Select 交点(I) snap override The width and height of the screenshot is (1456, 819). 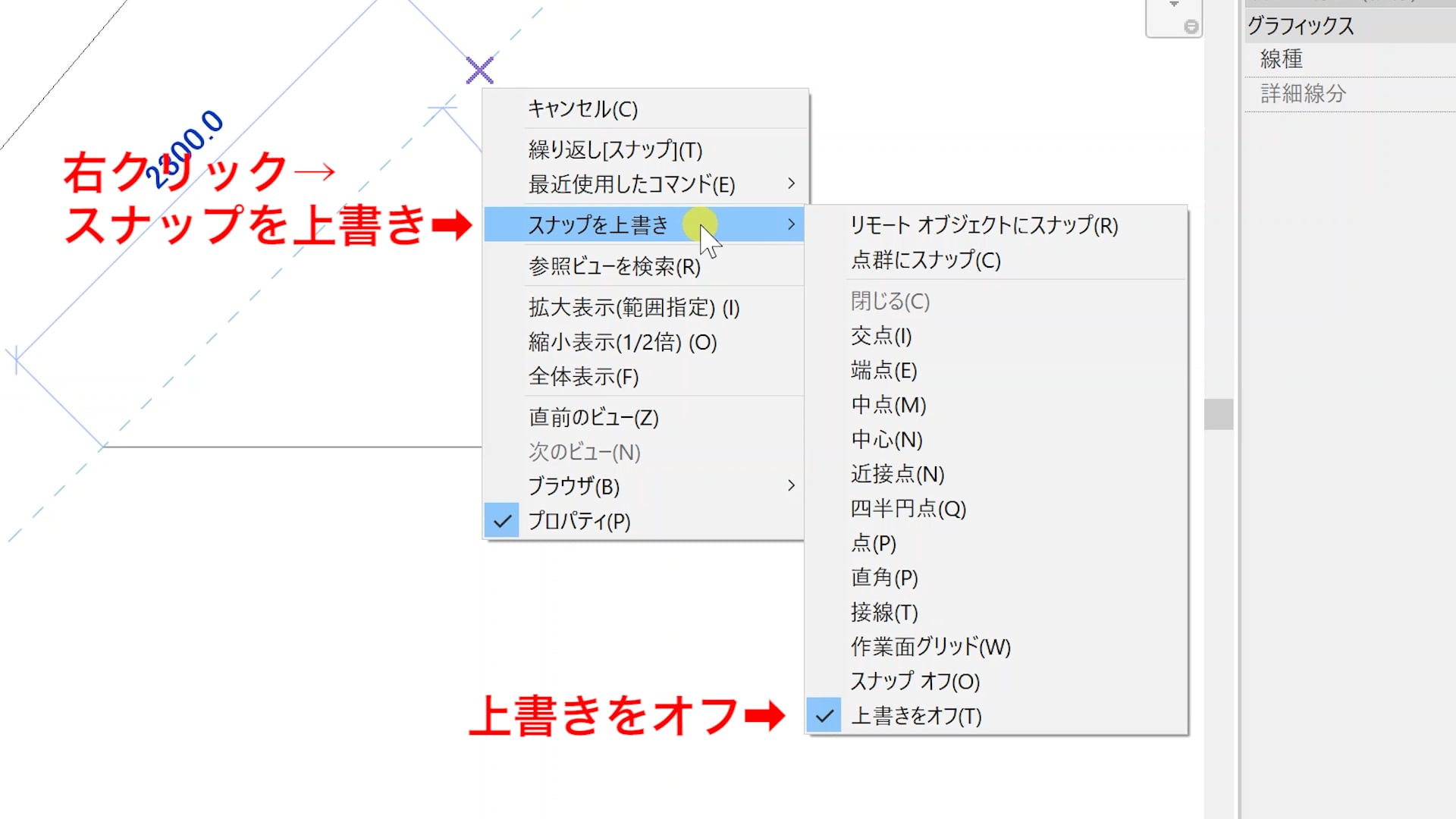(x=881, y=336)
